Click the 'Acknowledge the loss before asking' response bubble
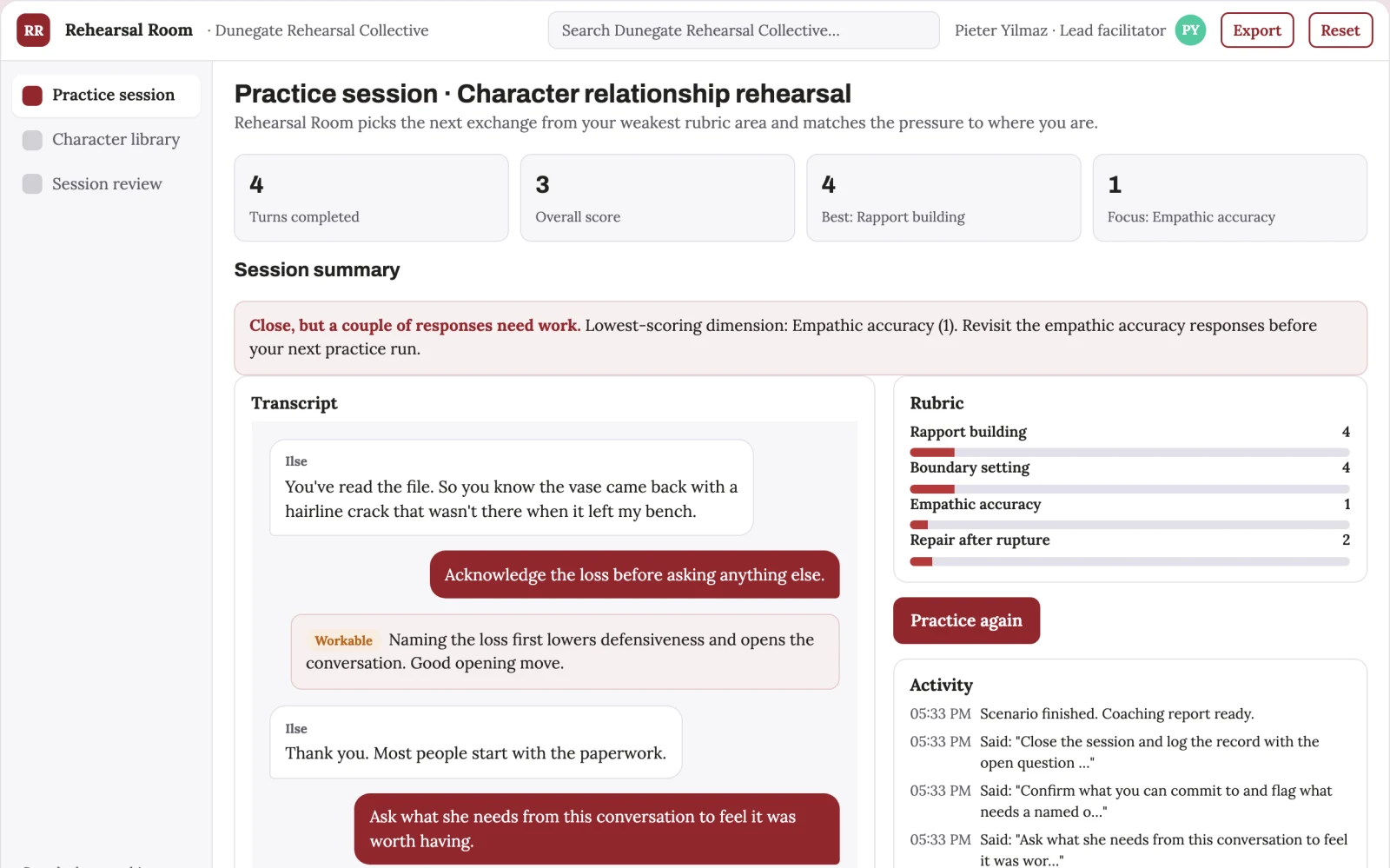1390x868 pixels. point(634,574)
